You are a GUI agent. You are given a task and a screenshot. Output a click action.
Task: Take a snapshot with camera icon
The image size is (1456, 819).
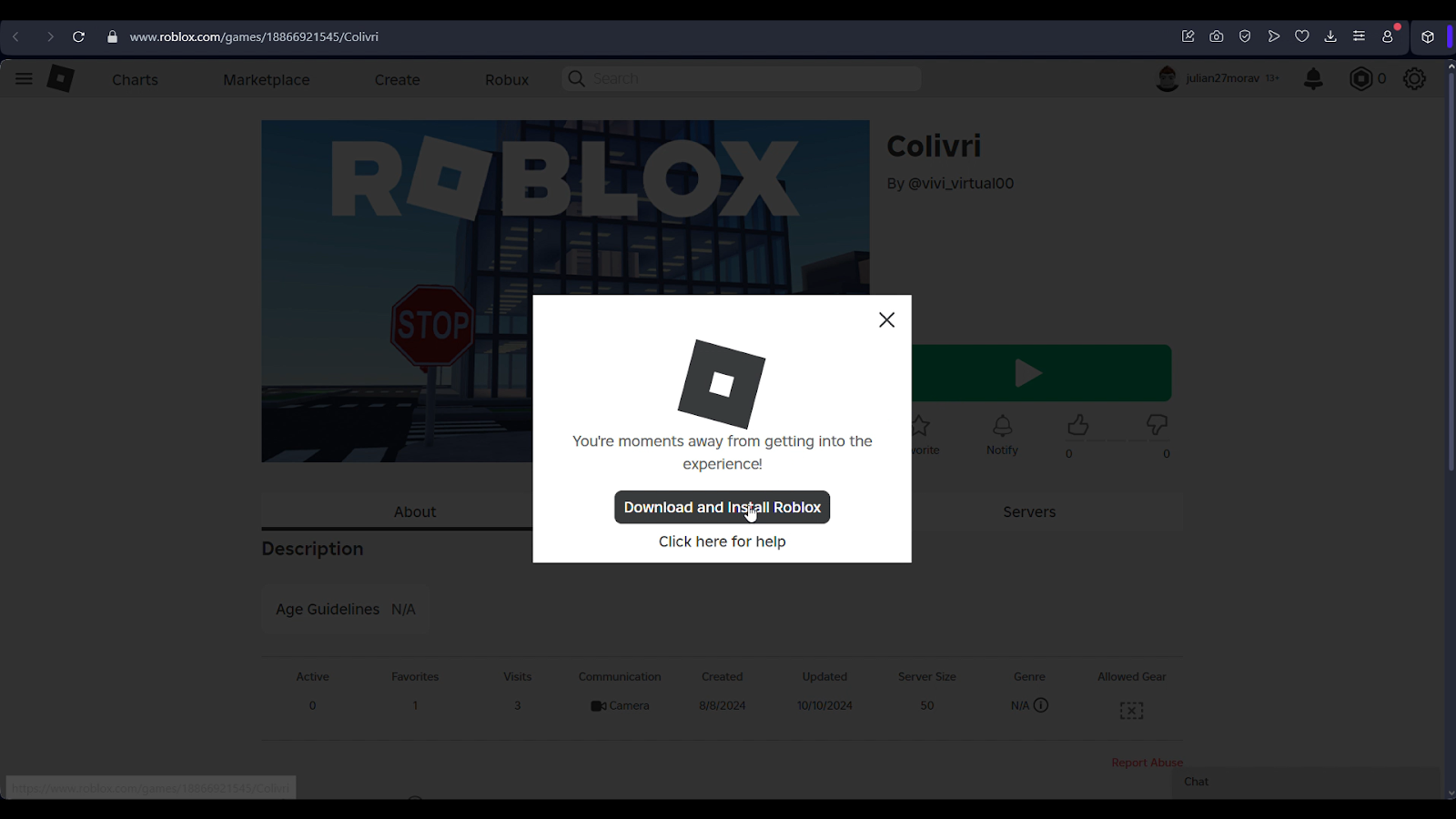click(x=1217, y=36)
